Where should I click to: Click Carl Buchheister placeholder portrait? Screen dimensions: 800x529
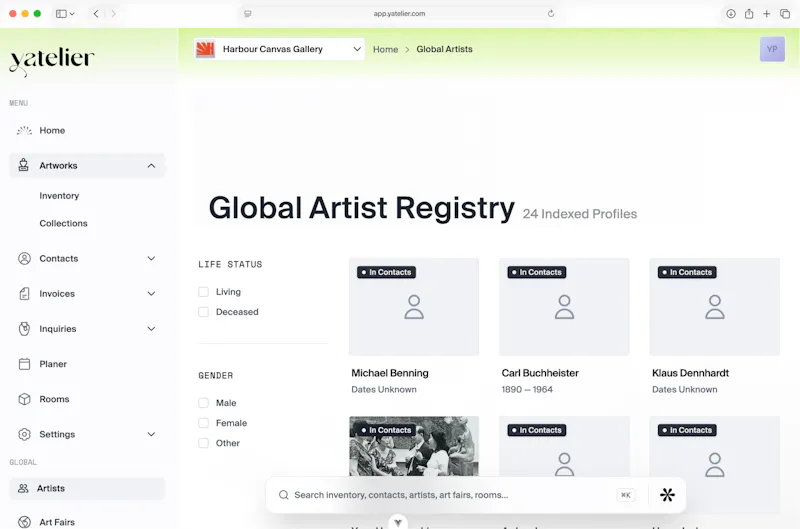point(564,307)
